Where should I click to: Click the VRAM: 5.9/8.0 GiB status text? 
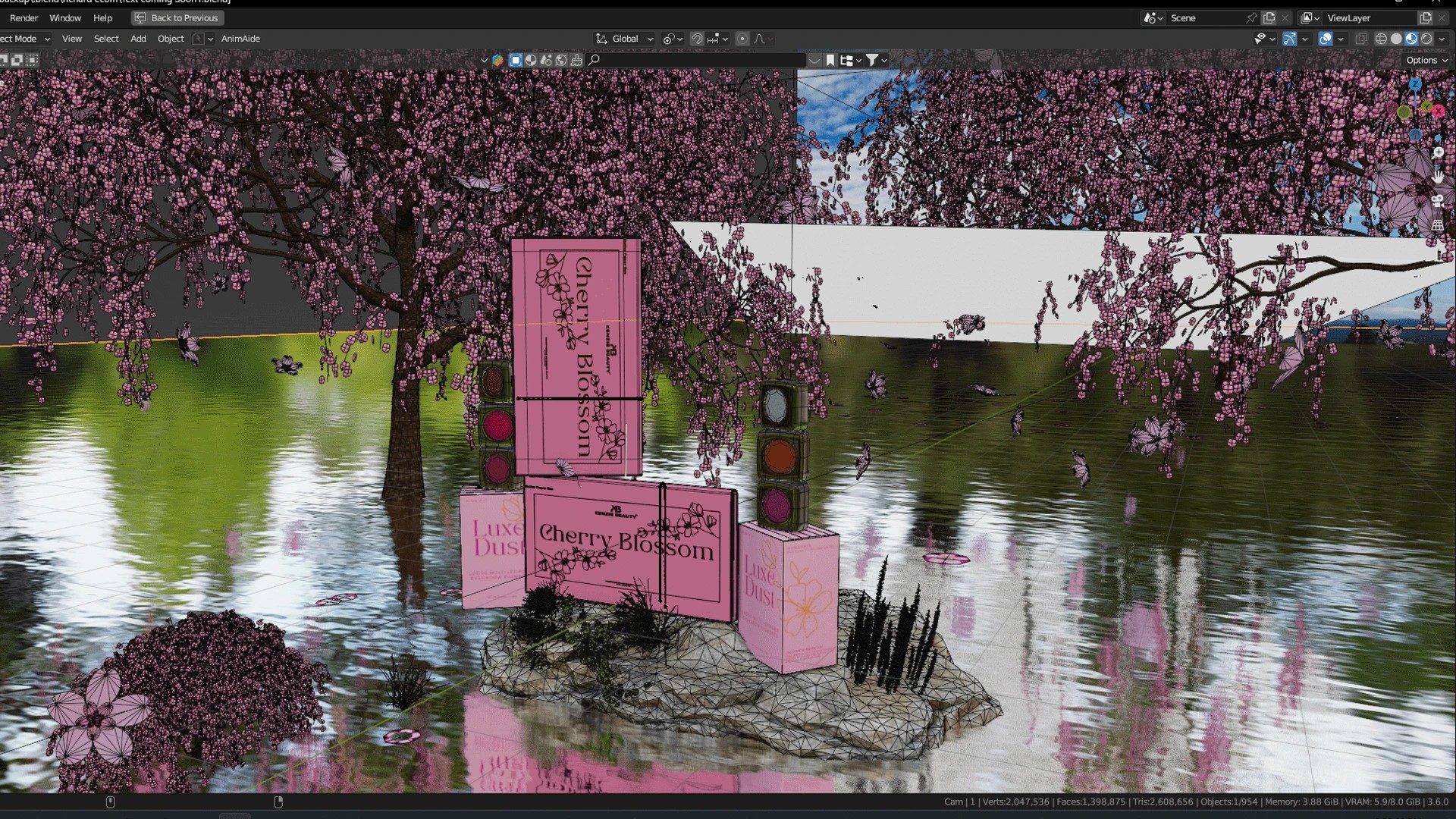[1382, 802]
